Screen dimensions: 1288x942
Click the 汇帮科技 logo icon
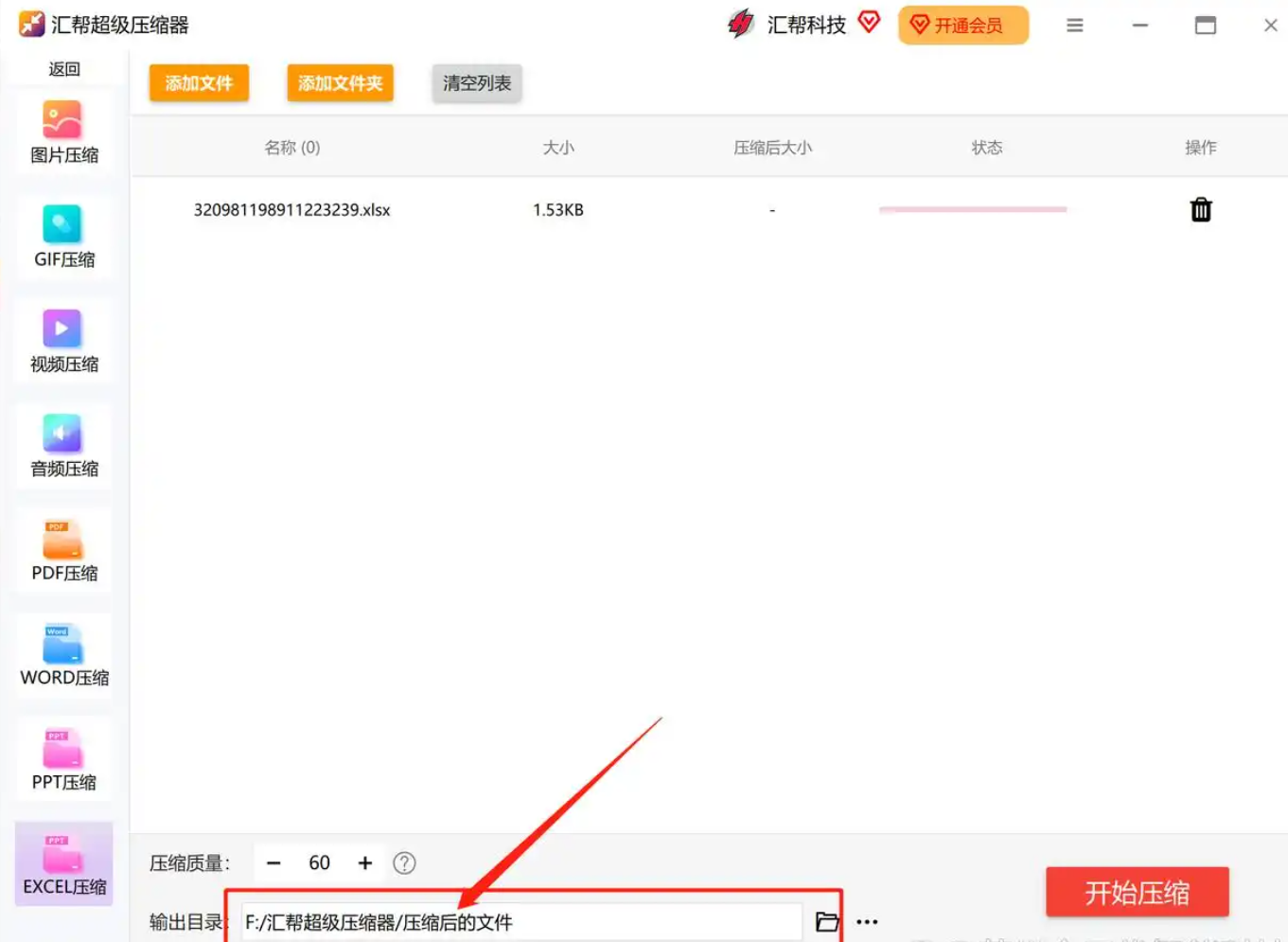click(x=741, y=25)
